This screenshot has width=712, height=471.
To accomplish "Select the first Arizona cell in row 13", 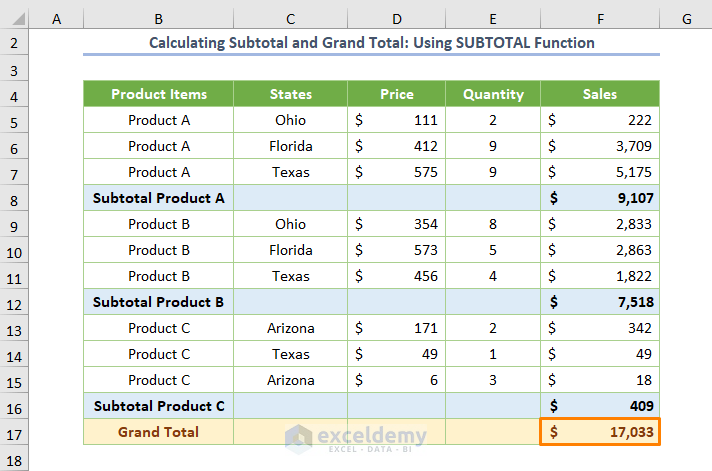I will click(x=290, y=328).
